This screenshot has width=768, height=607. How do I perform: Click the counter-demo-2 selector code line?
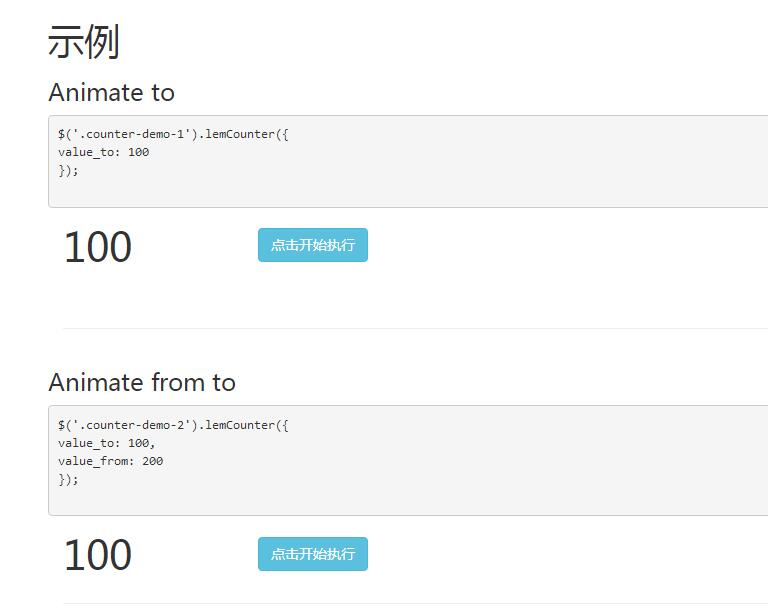click(x=173, y=425)
